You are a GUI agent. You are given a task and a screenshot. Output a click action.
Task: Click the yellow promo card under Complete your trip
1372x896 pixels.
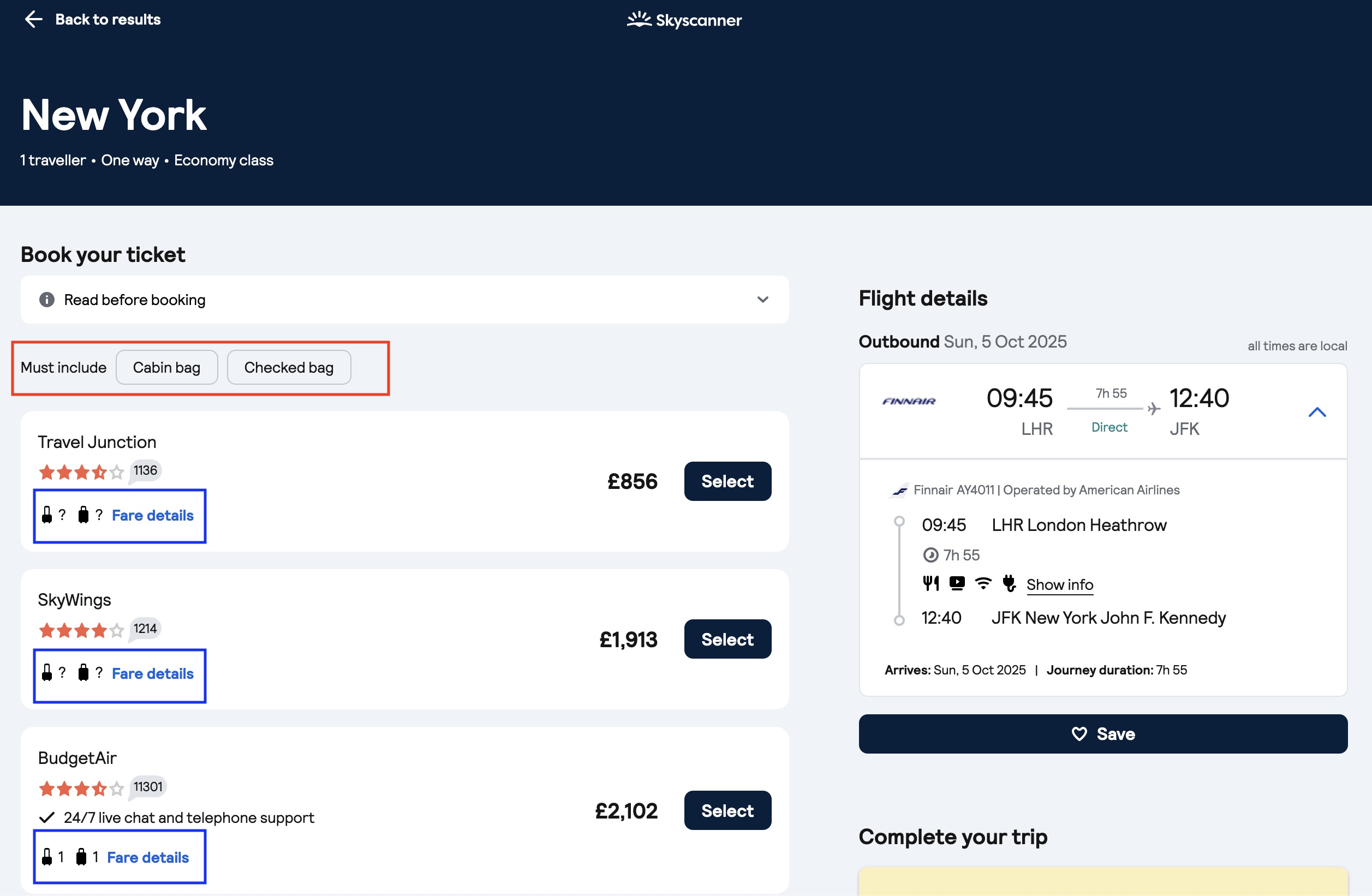(1103, 881)
